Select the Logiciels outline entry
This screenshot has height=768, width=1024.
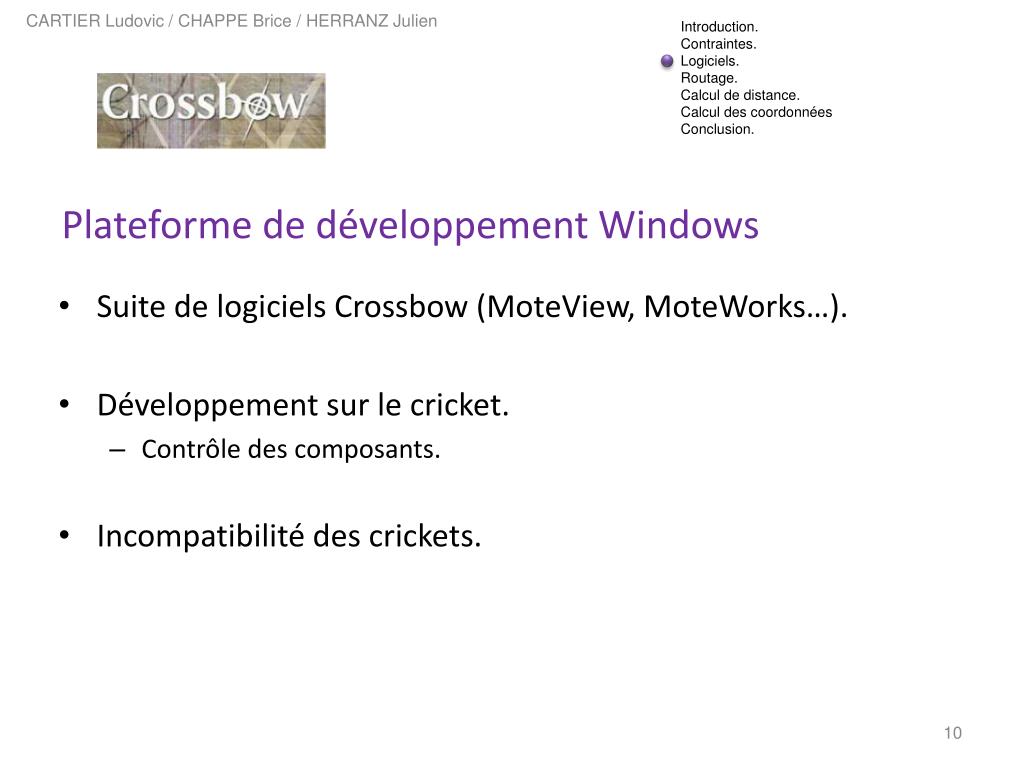coord(710,61)
